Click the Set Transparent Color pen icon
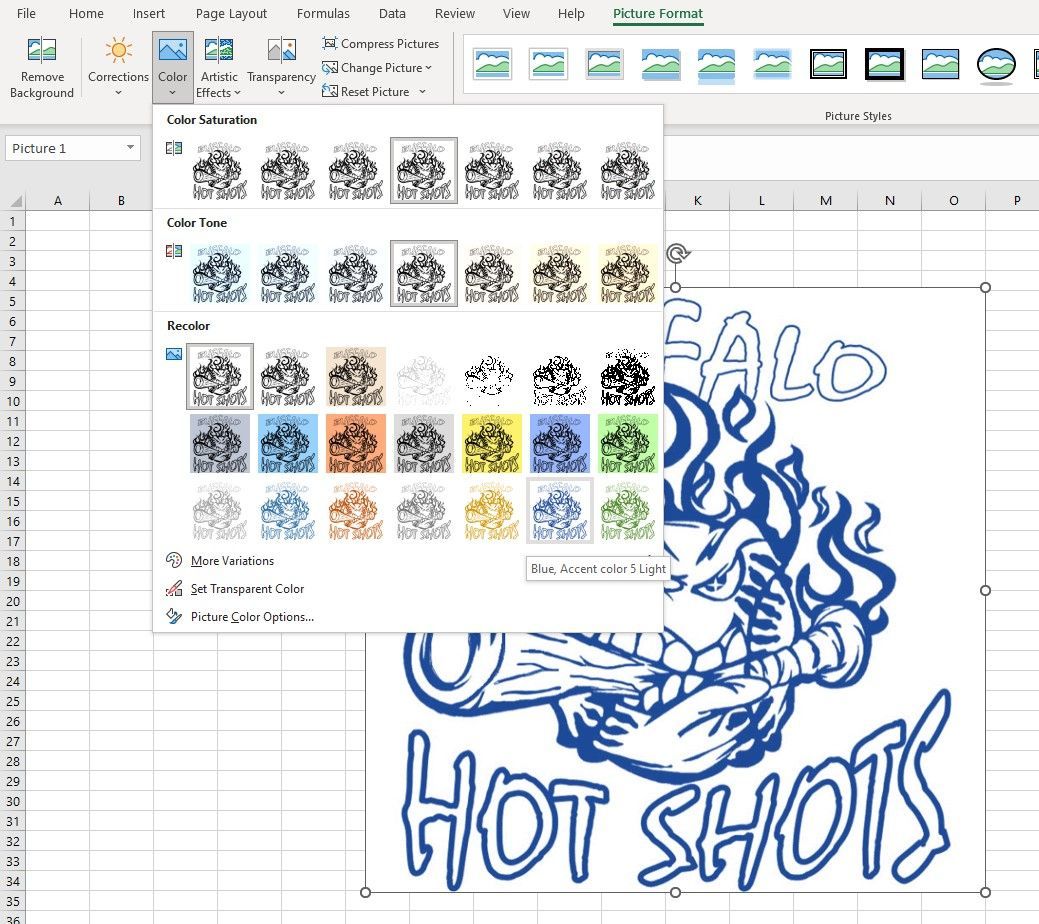This screenshot has height=924, width=1039. coord(174,588)
